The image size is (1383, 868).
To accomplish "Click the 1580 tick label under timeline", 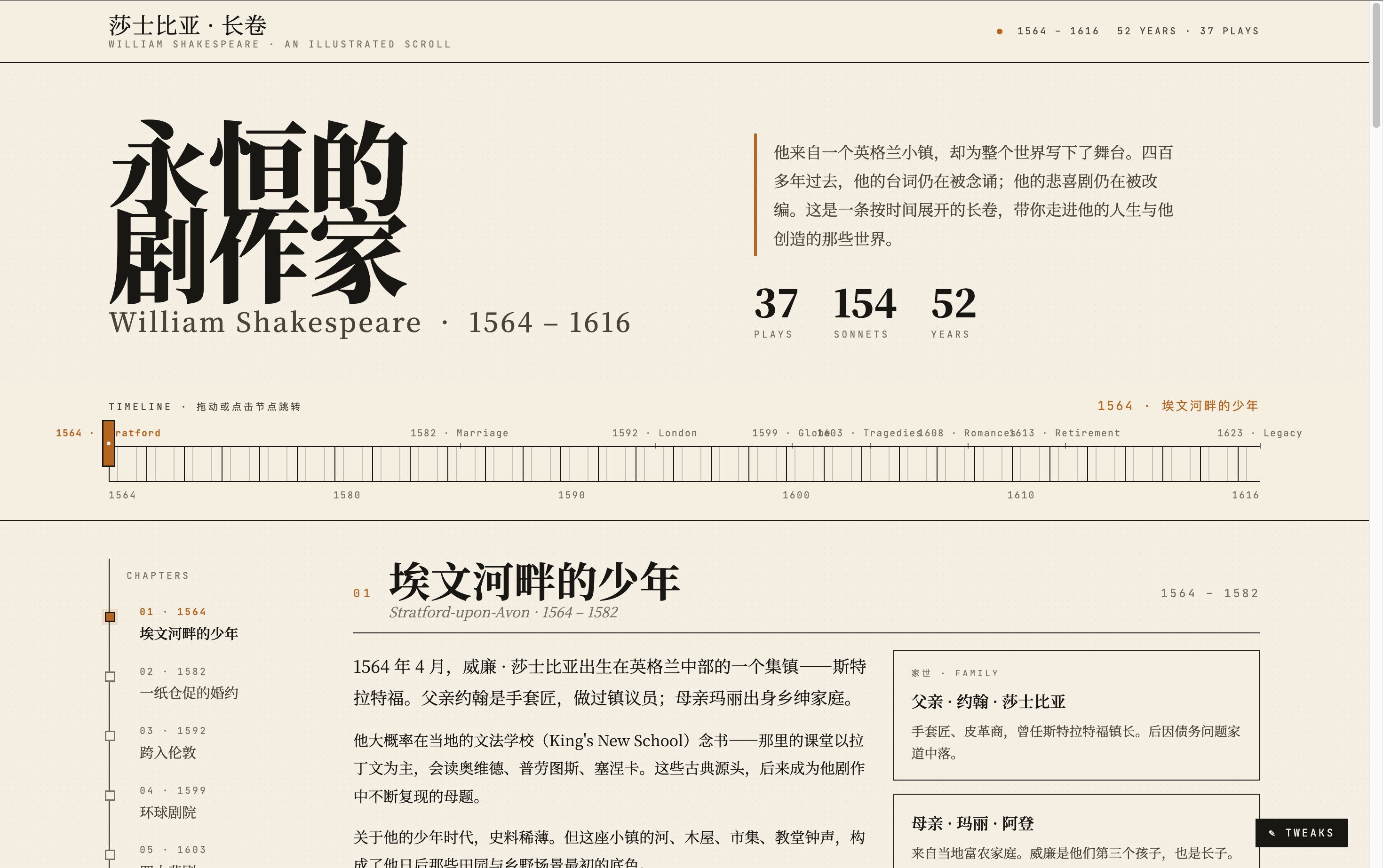I will click(347, 495).
